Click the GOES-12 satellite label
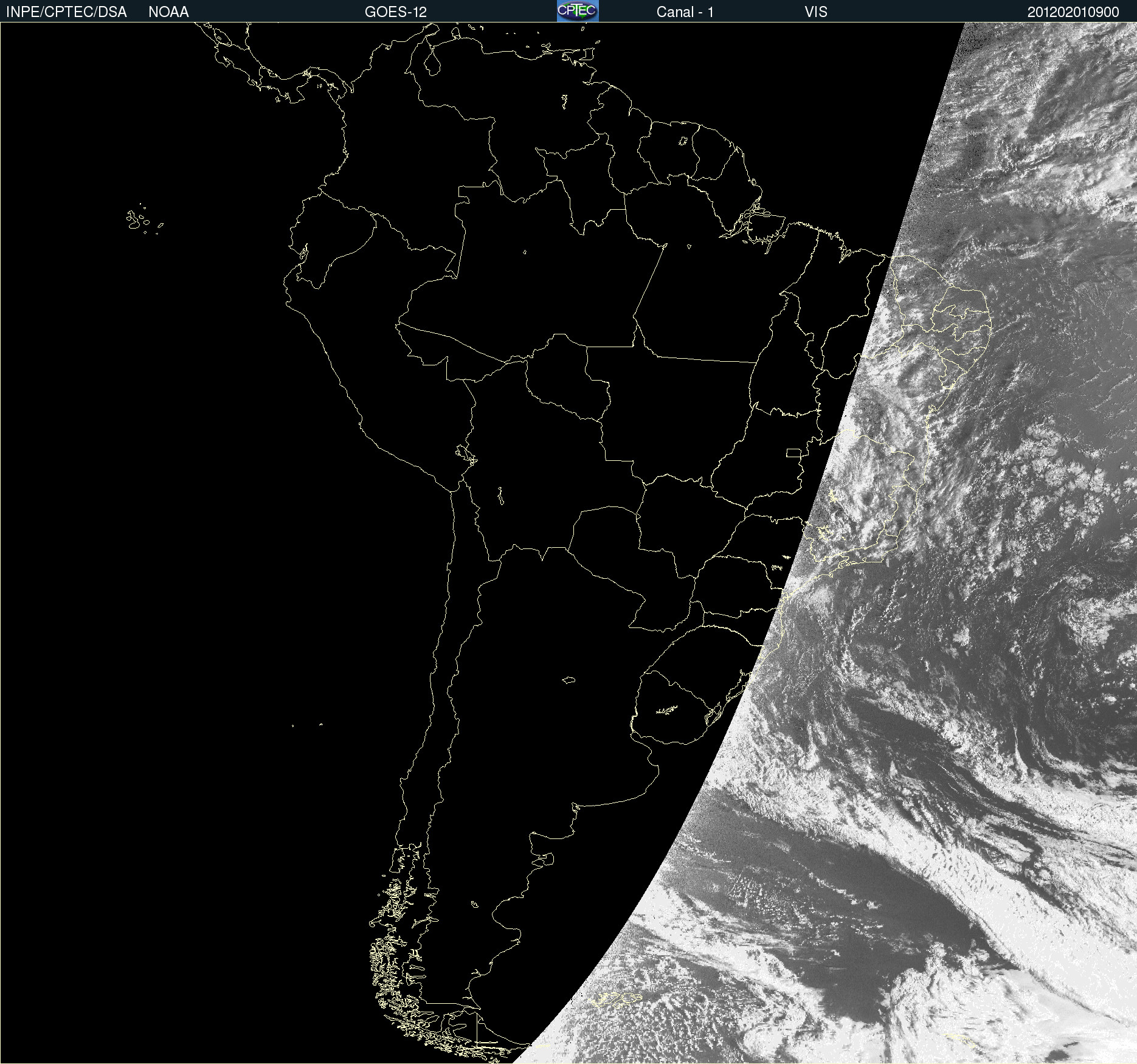Image resolution: width=1137 pixels, height=1064 pixels. pos(396,12)
